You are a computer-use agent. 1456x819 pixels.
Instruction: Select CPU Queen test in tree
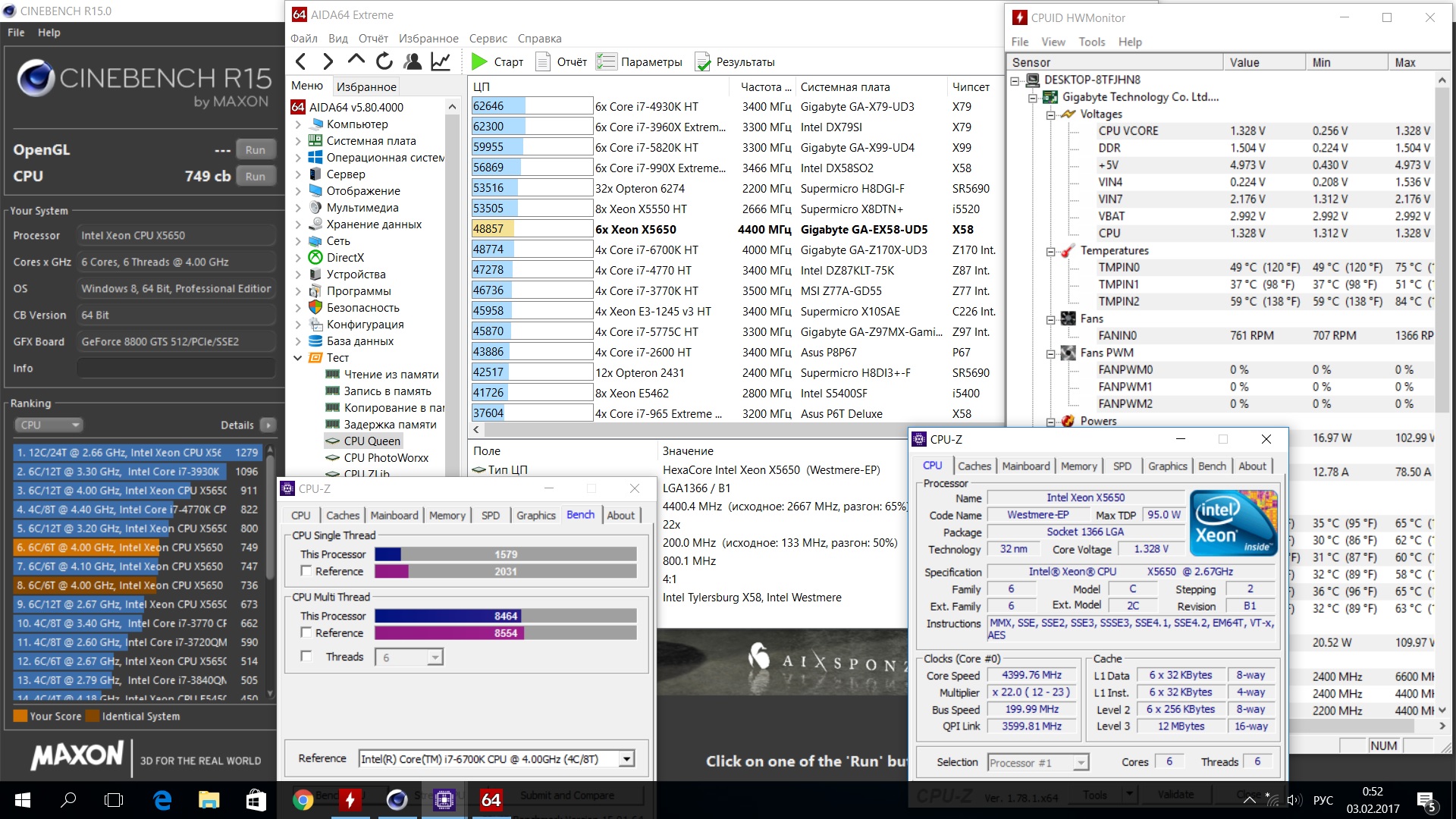point(372,441)
